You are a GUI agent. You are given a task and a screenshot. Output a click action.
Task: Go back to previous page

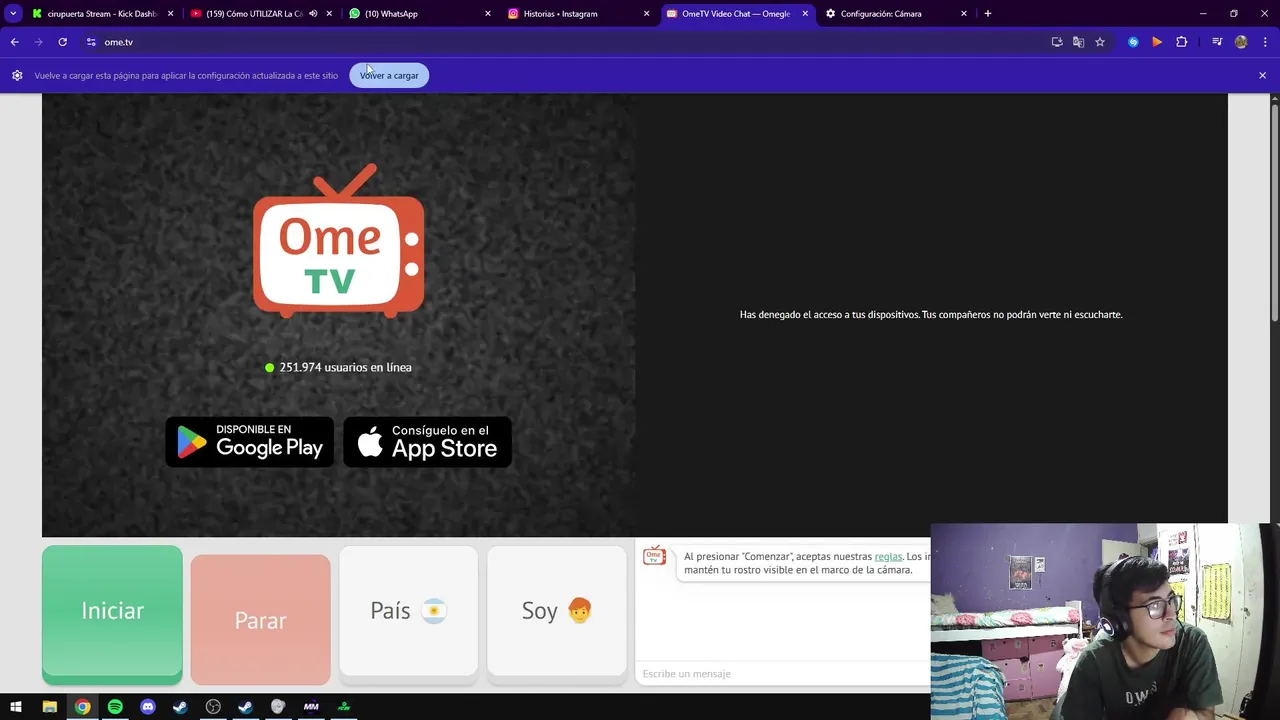tap(14, 42)
